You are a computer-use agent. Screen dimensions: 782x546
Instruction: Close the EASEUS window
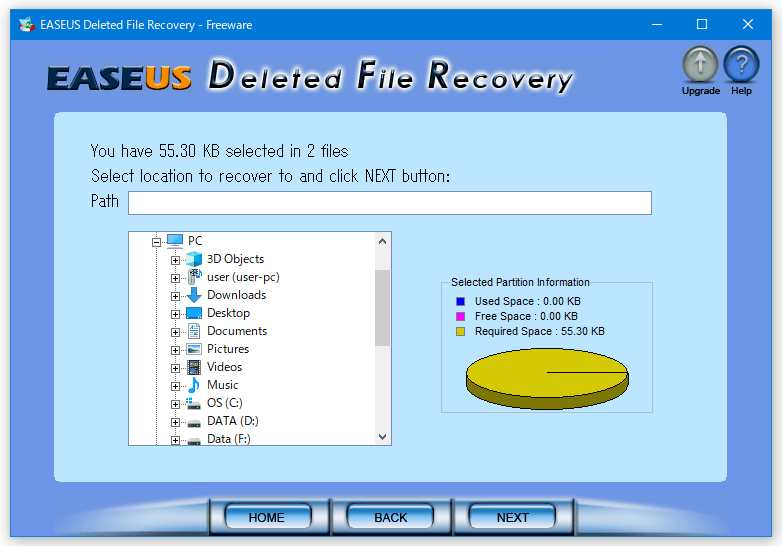[x=748, y=24]
